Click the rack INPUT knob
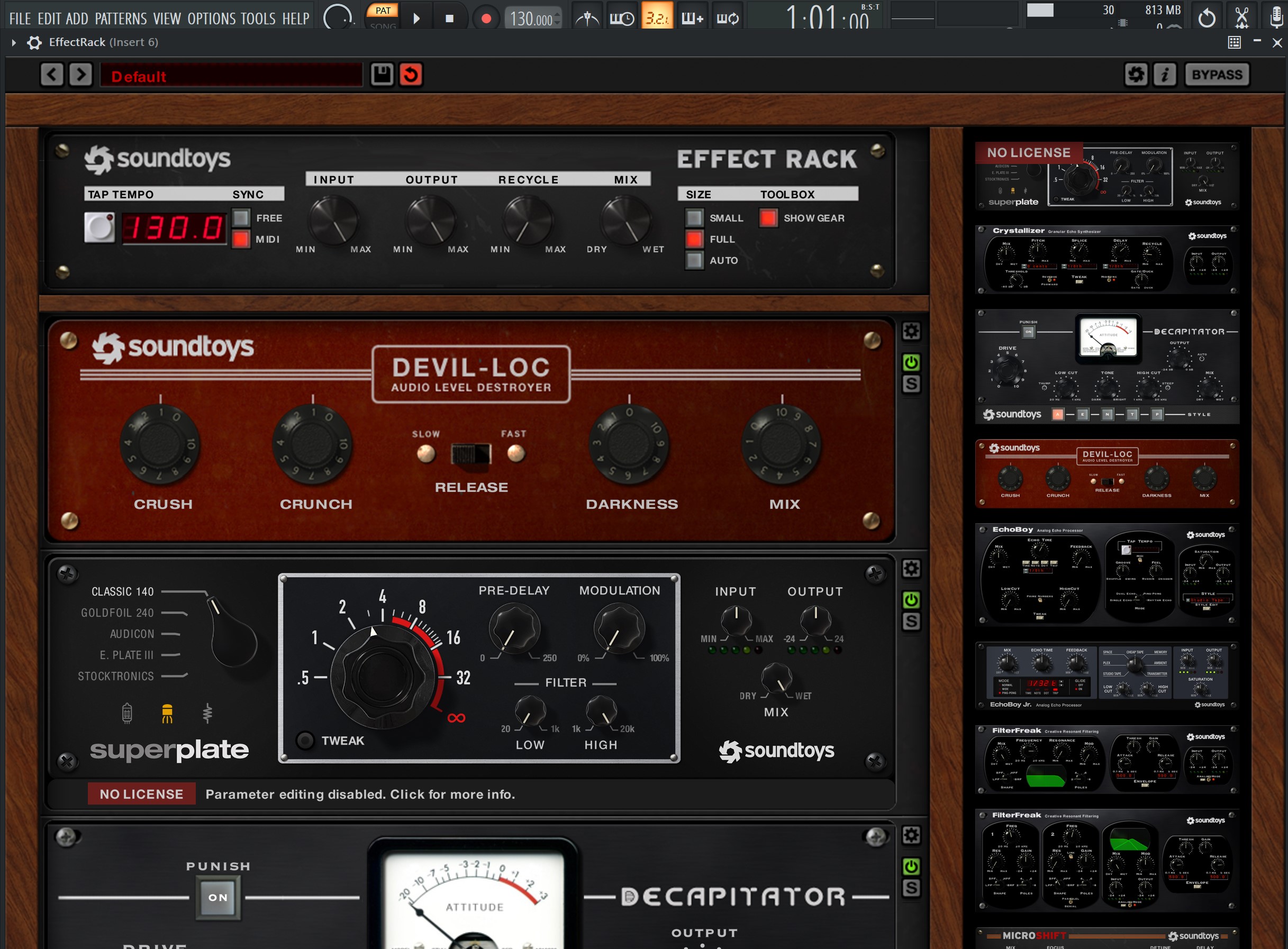1288x949 pixels. 334,220
